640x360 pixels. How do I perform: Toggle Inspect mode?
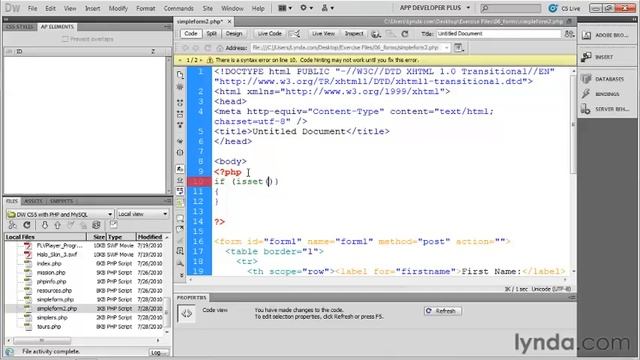[354, 34]
